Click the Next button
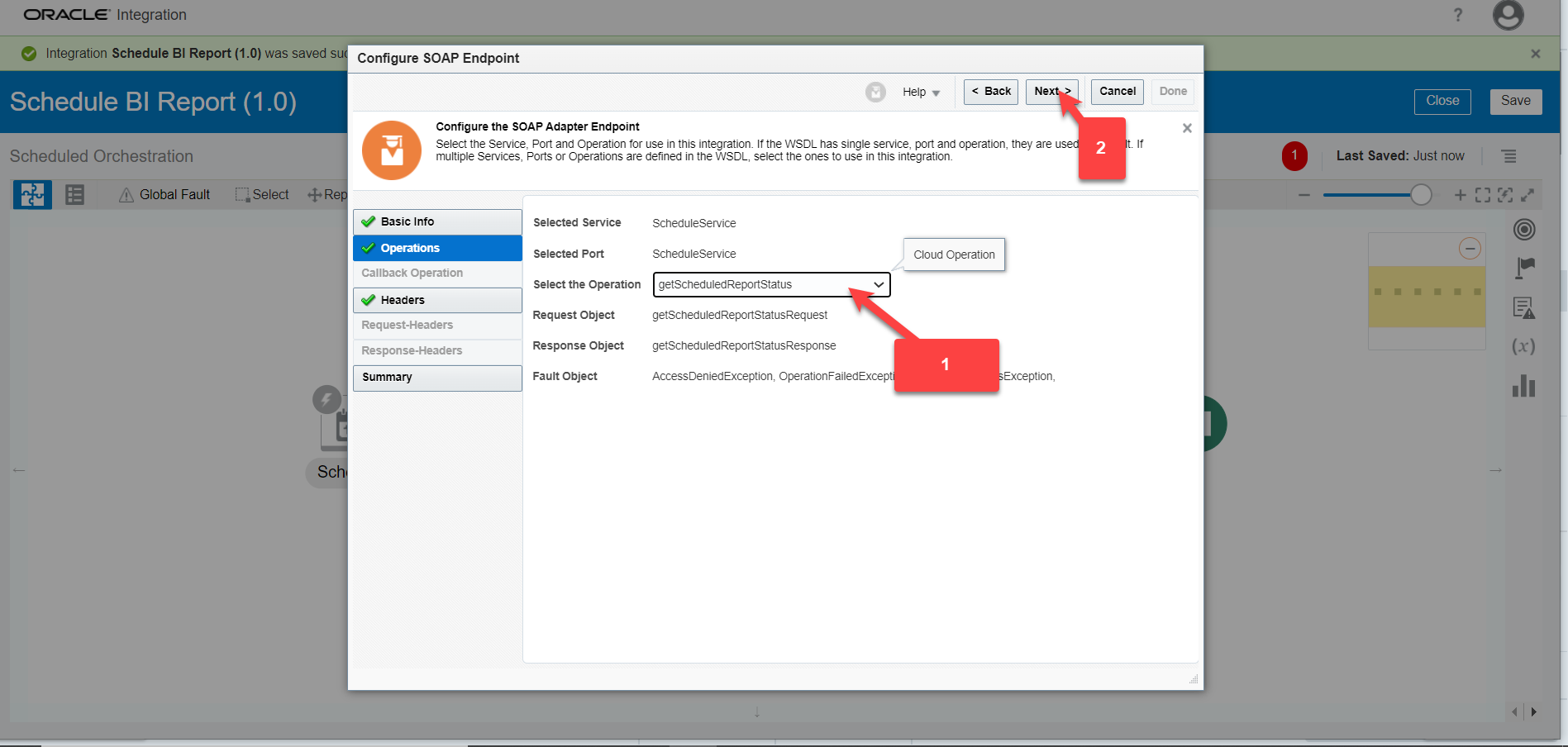1568x747 pixels. pyautogui.click(x=1051, y=92)
